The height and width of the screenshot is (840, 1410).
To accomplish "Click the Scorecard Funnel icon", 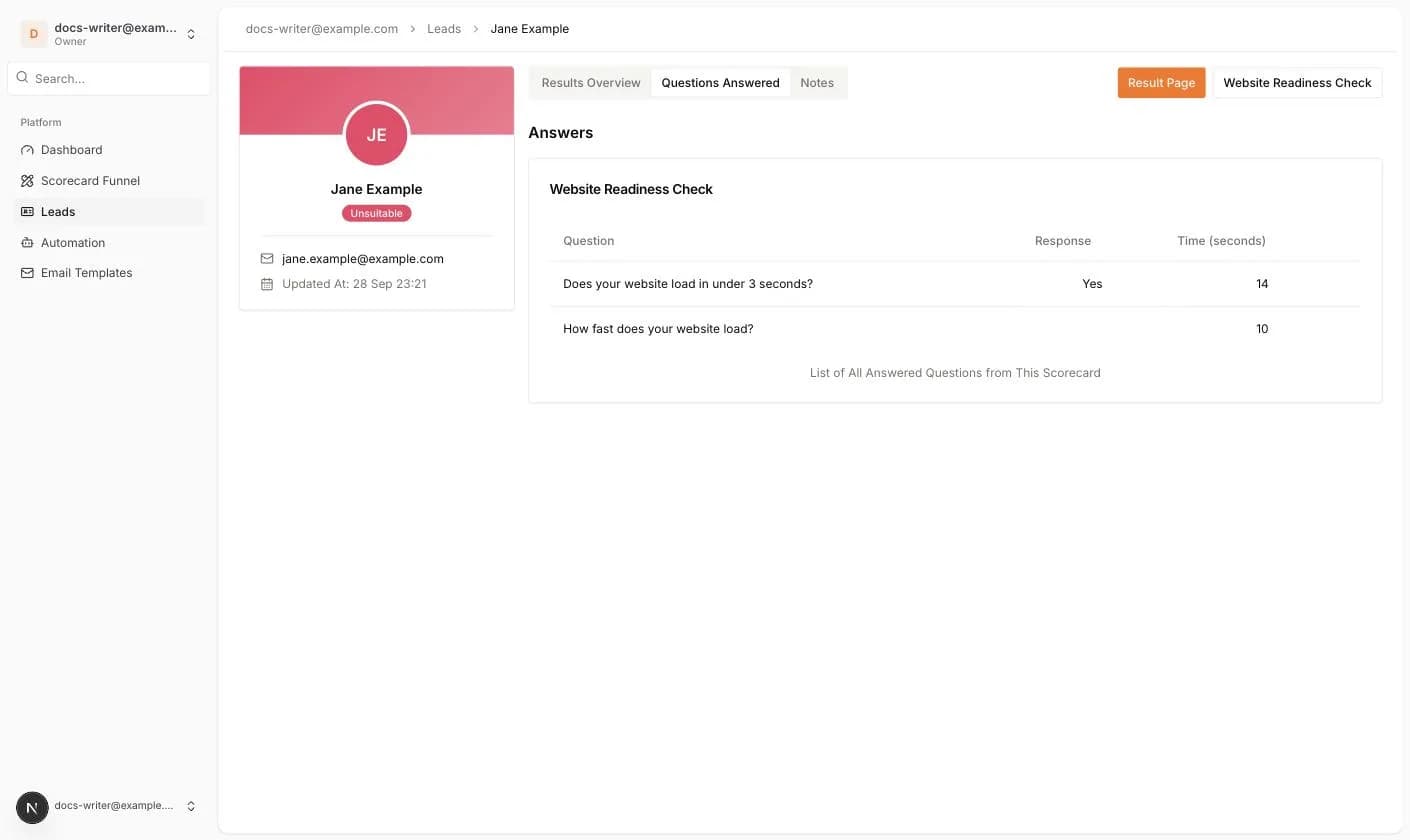I will 27,181.
